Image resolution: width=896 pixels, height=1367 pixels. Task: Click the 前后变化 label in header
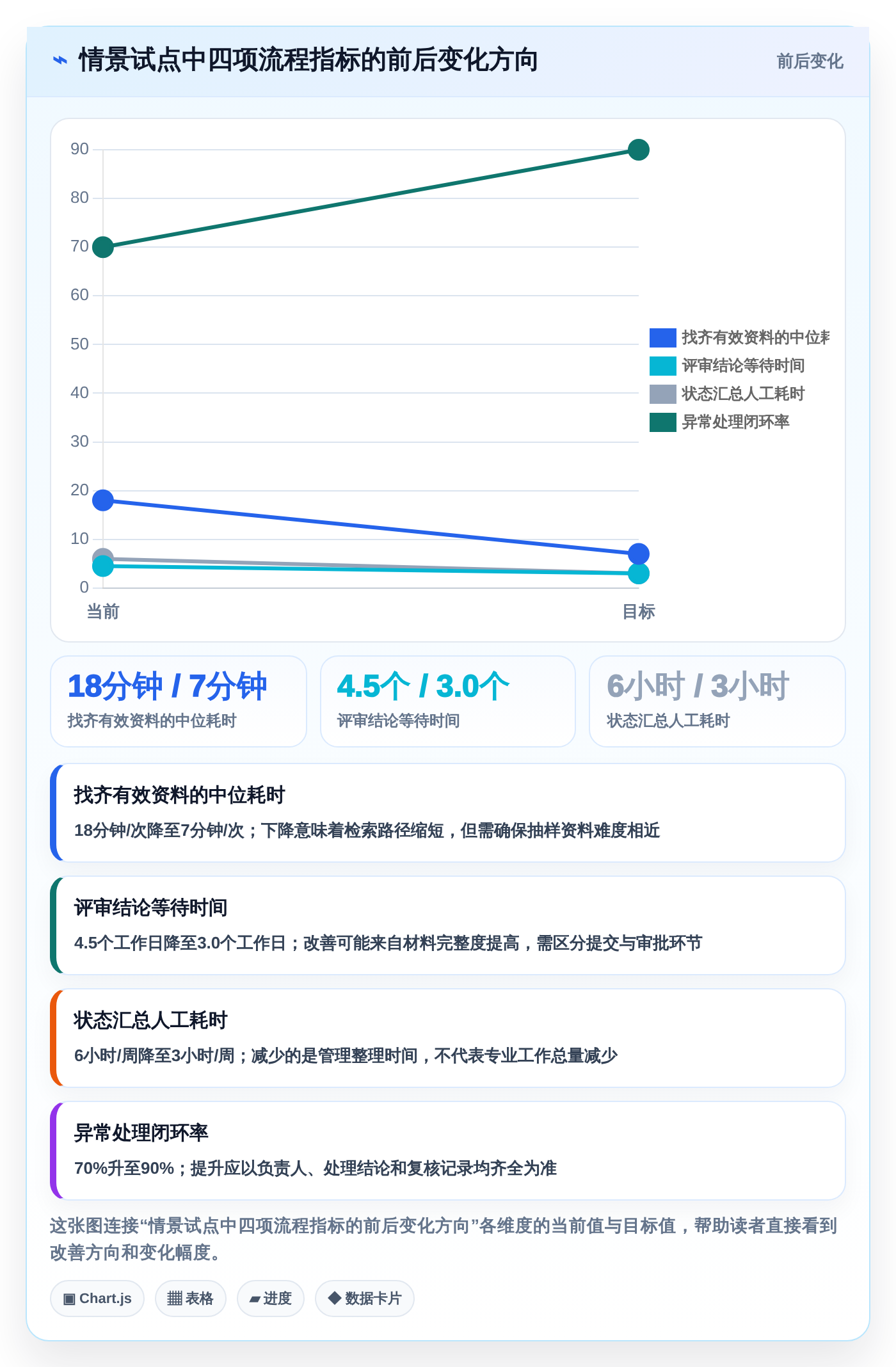pyautogui.click(x=810, y=61)
